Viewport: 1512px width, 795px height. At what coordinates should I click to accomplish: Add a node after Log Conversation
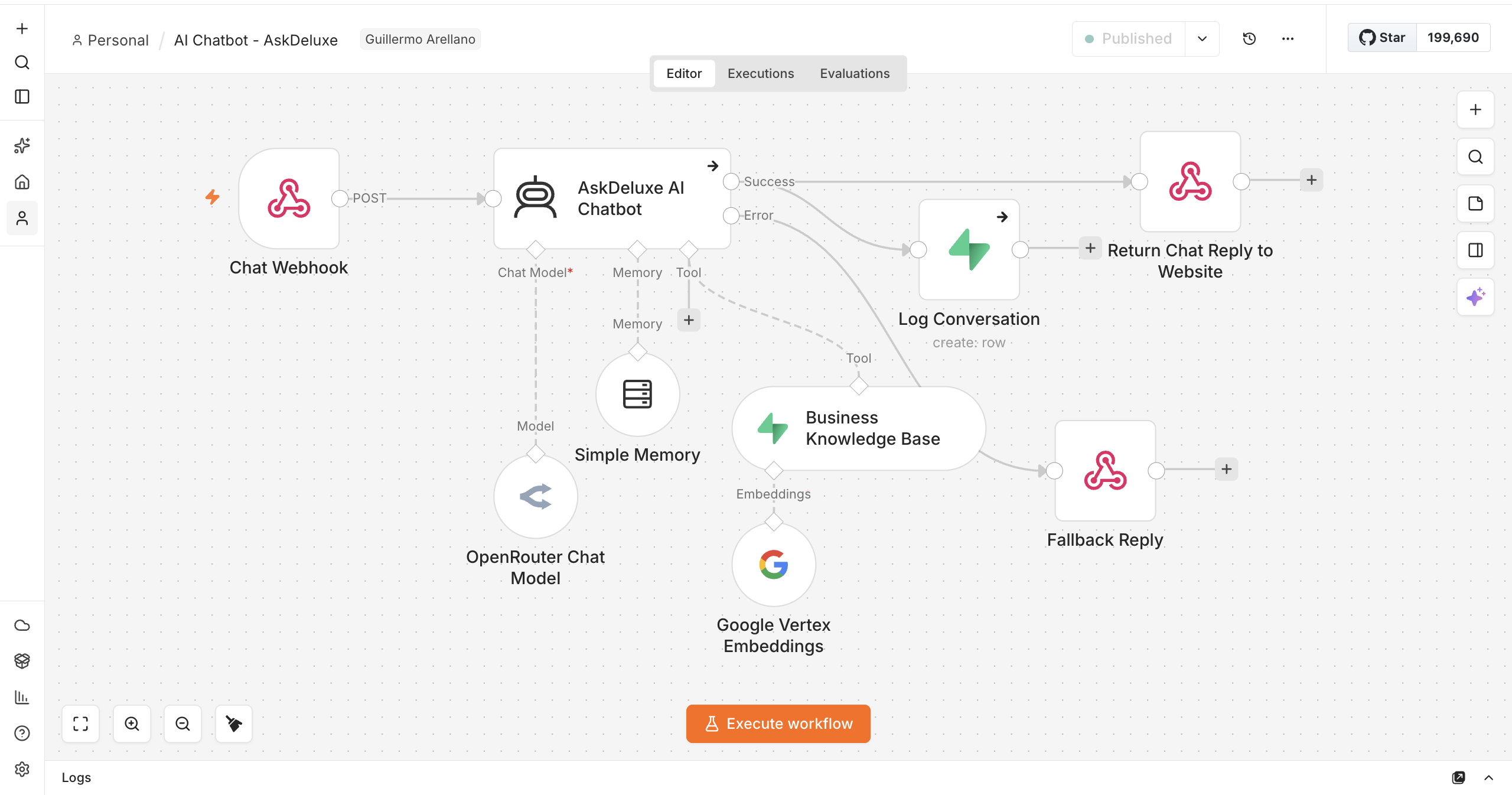[1090, 249]
